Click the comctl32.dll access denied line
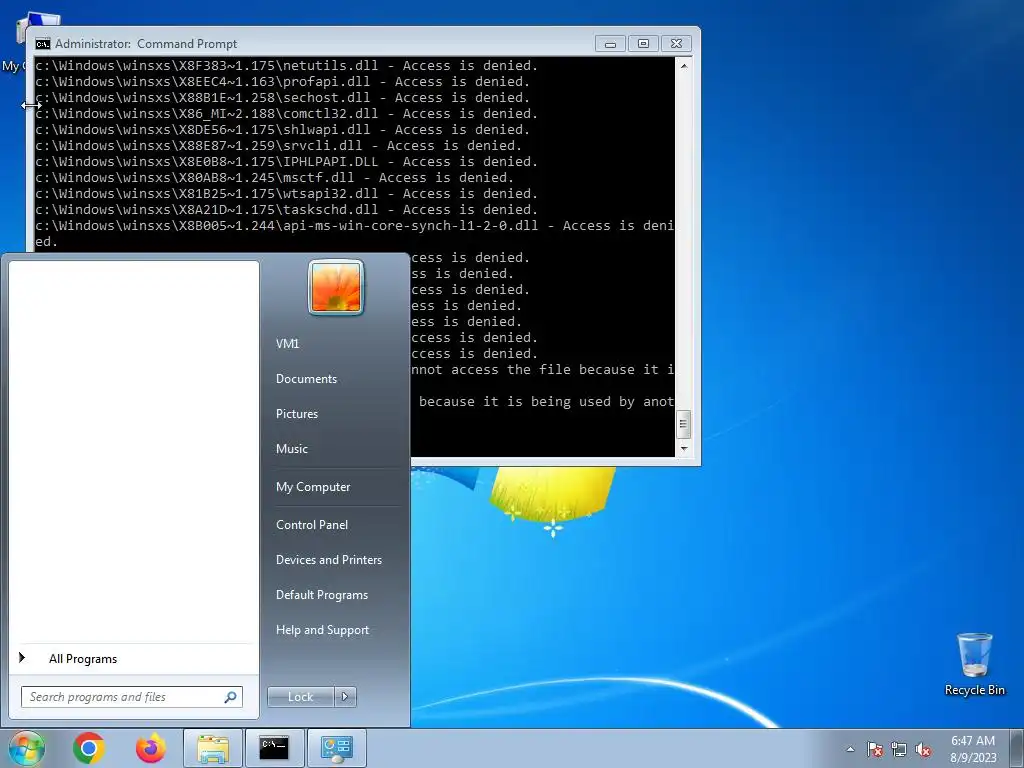This screenshot has width=1024, height=768. (x=287, y=114)
